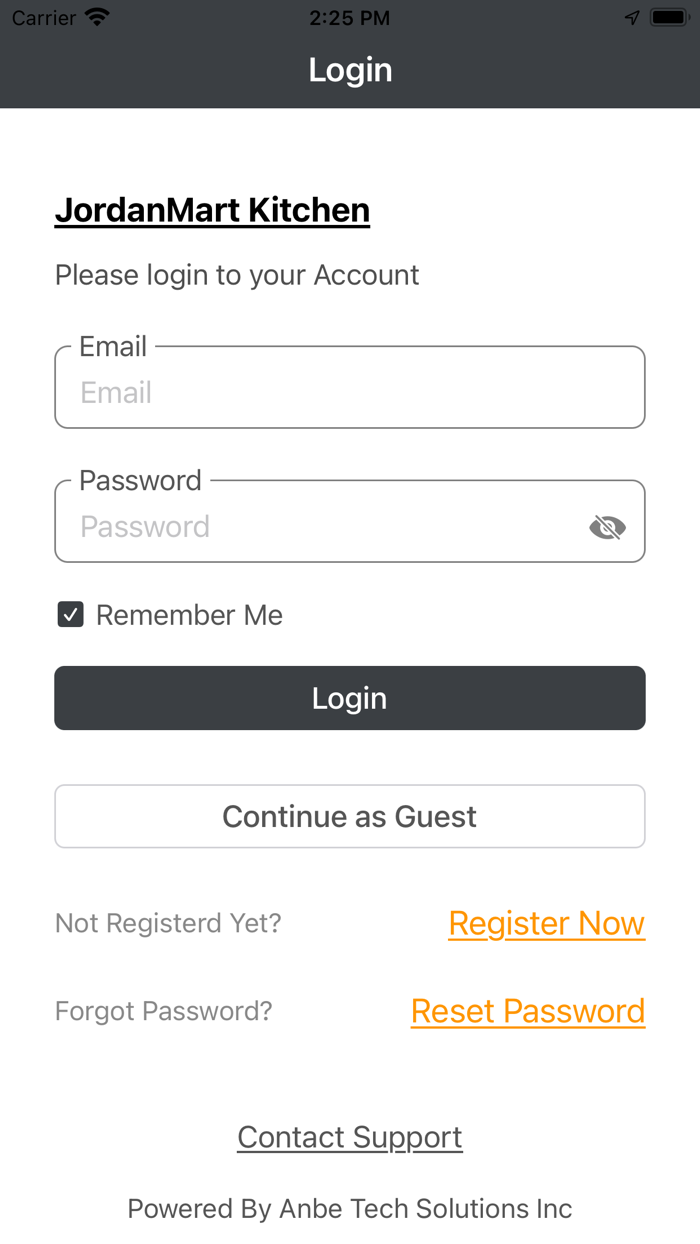This screenshot has height=1244, width=700.
Task: Tap the location arrow status icon
Action: (x=632, y=17)
